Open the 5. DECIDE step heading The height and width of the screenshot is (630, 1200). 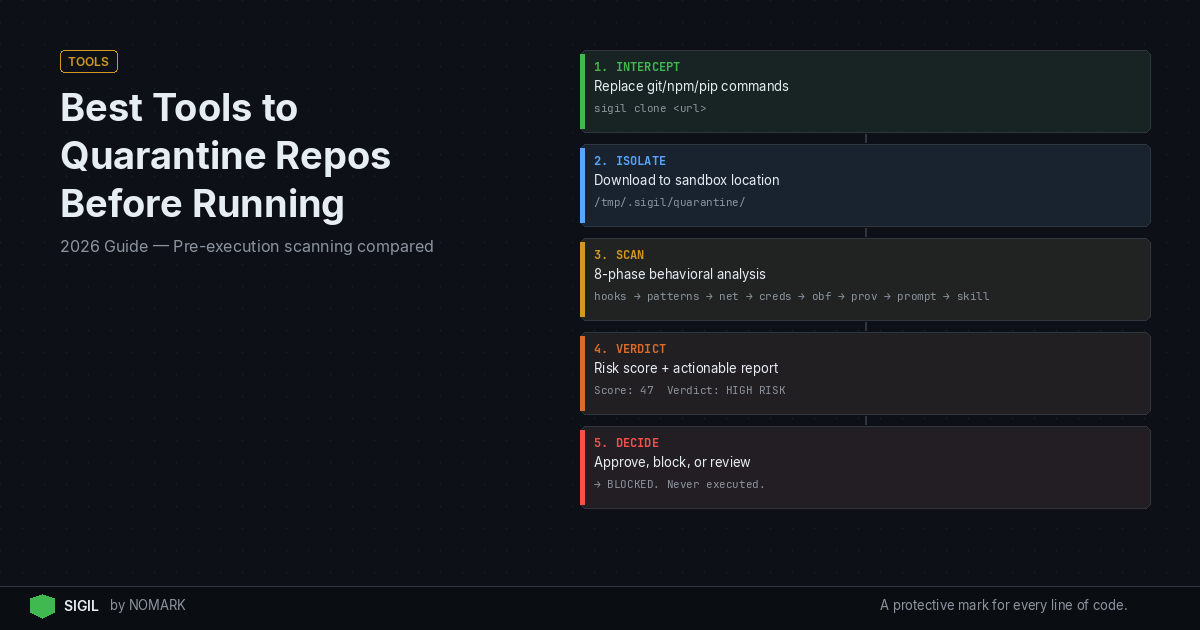[x=626, y=443]
